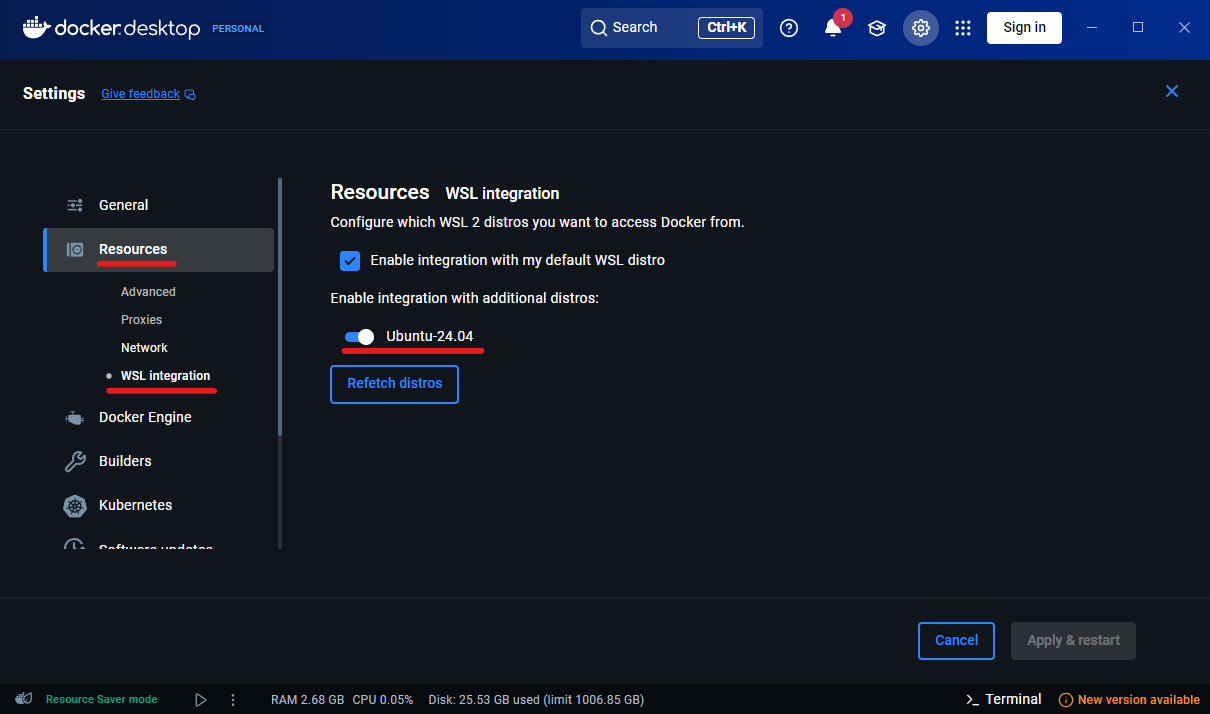
Task: Click the Ctrl+K shortcut badge
Action: coord(726,28)
